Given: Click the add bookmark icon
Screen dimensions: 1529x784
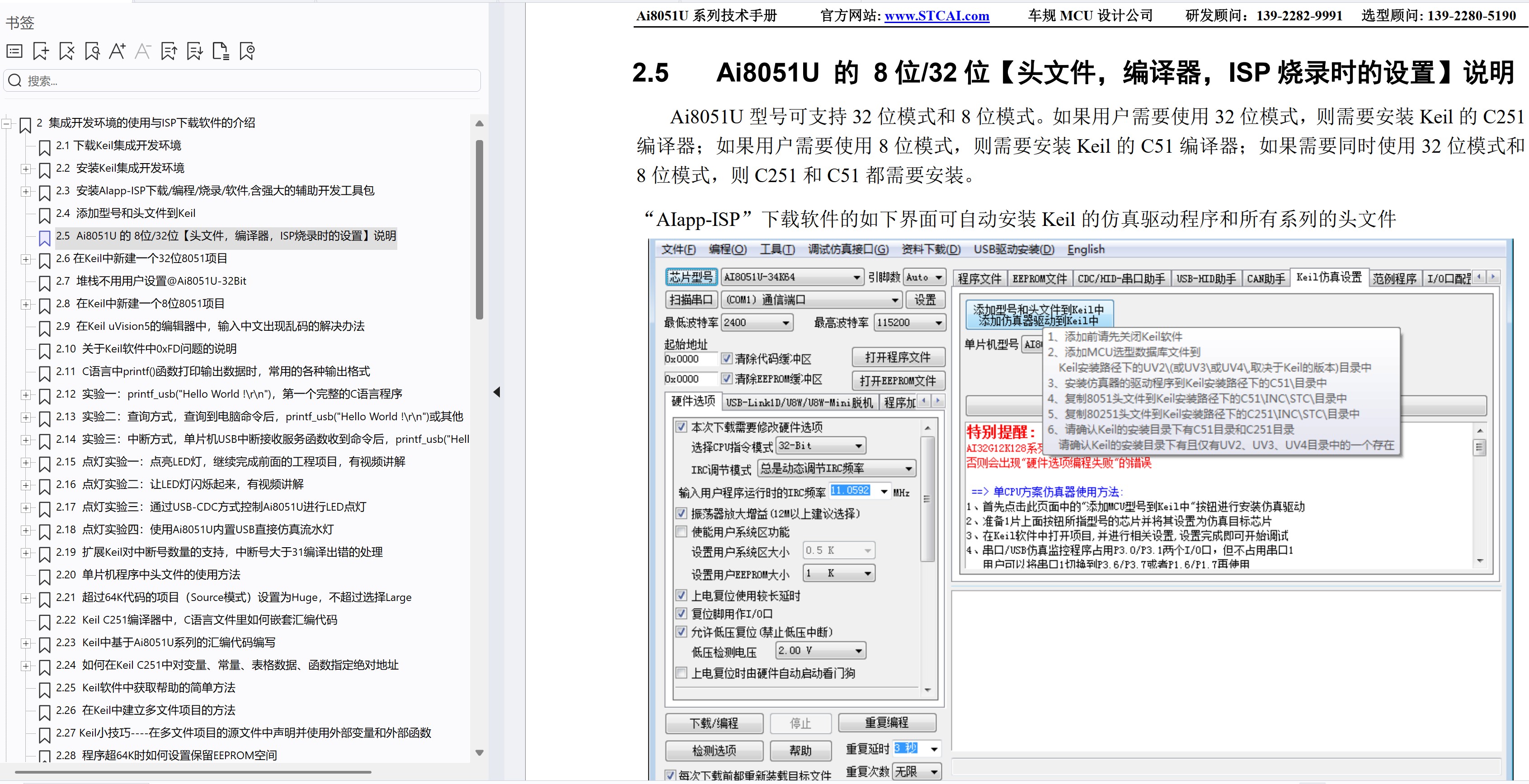Looking at the screenshot, I should (40, 52).
